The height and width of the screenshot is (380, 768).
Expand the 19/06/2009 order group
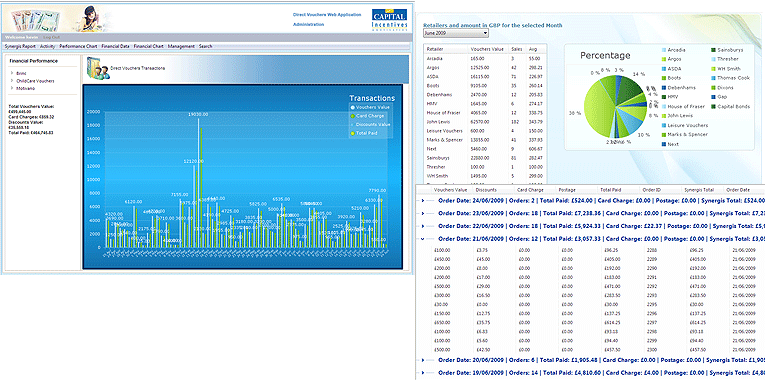pyautogui.click(x=423, y=373)
